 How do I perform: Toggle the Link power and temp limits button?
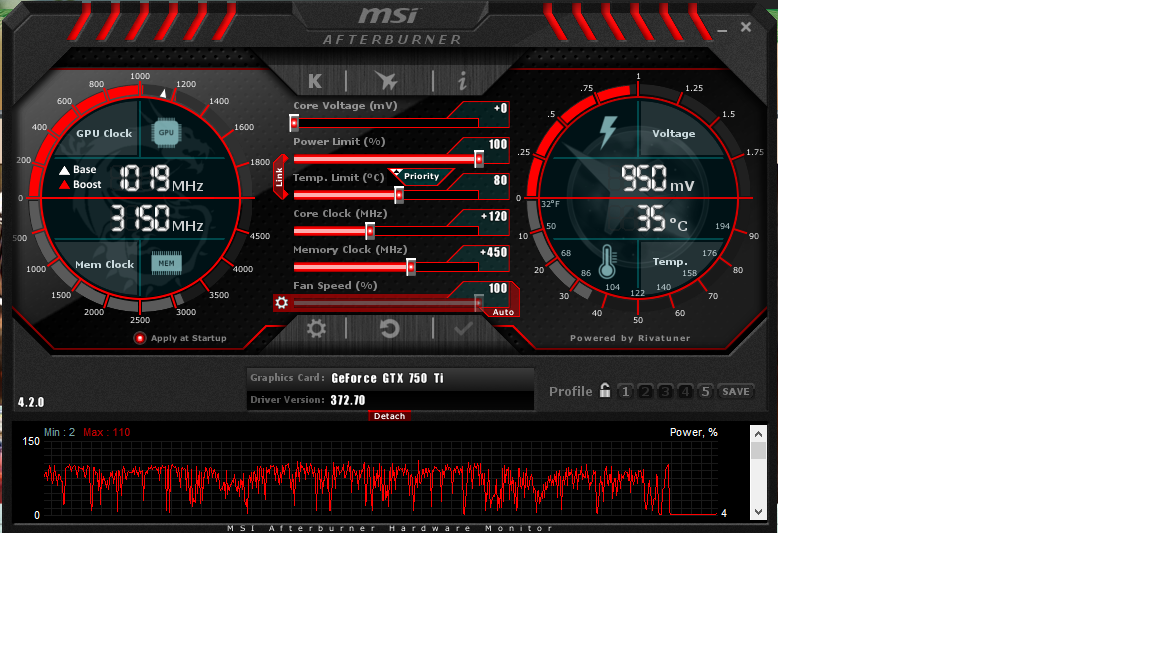tap(279, 177)
